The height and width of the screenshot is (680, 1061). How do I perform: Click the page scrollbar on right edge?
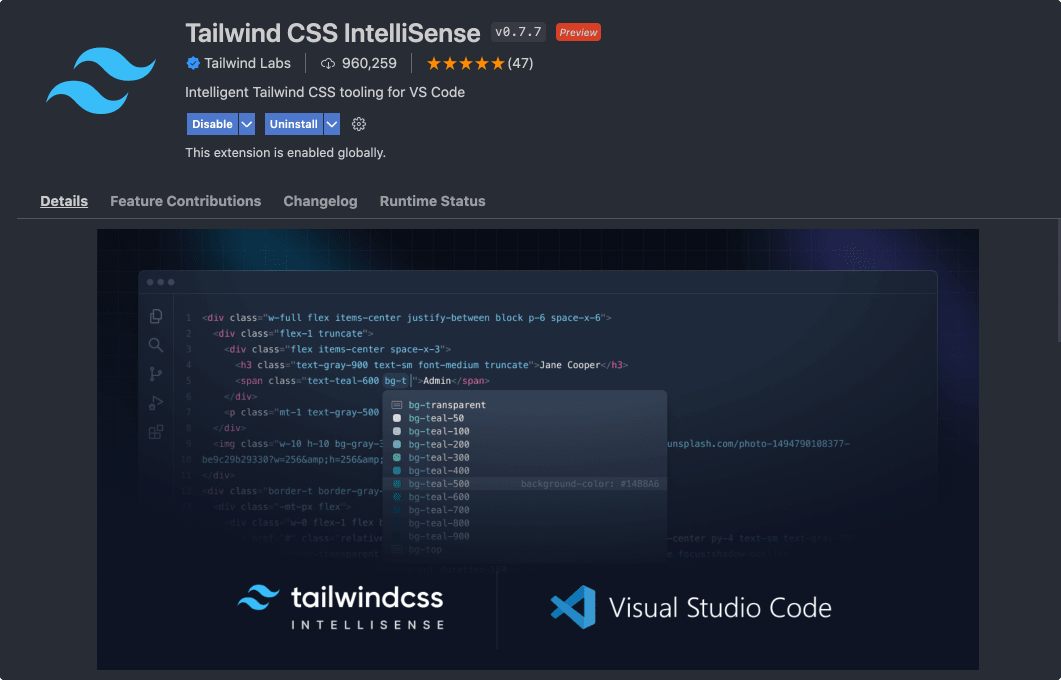point(1058,279)
